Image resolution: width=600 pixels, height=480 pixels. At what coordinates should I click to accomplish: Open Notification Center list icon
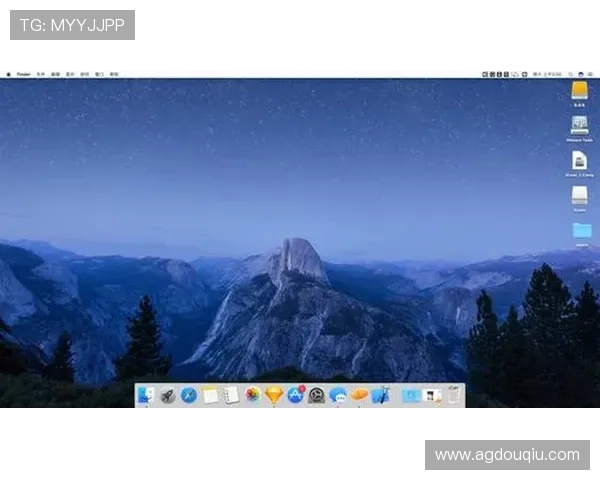point(592,74)
